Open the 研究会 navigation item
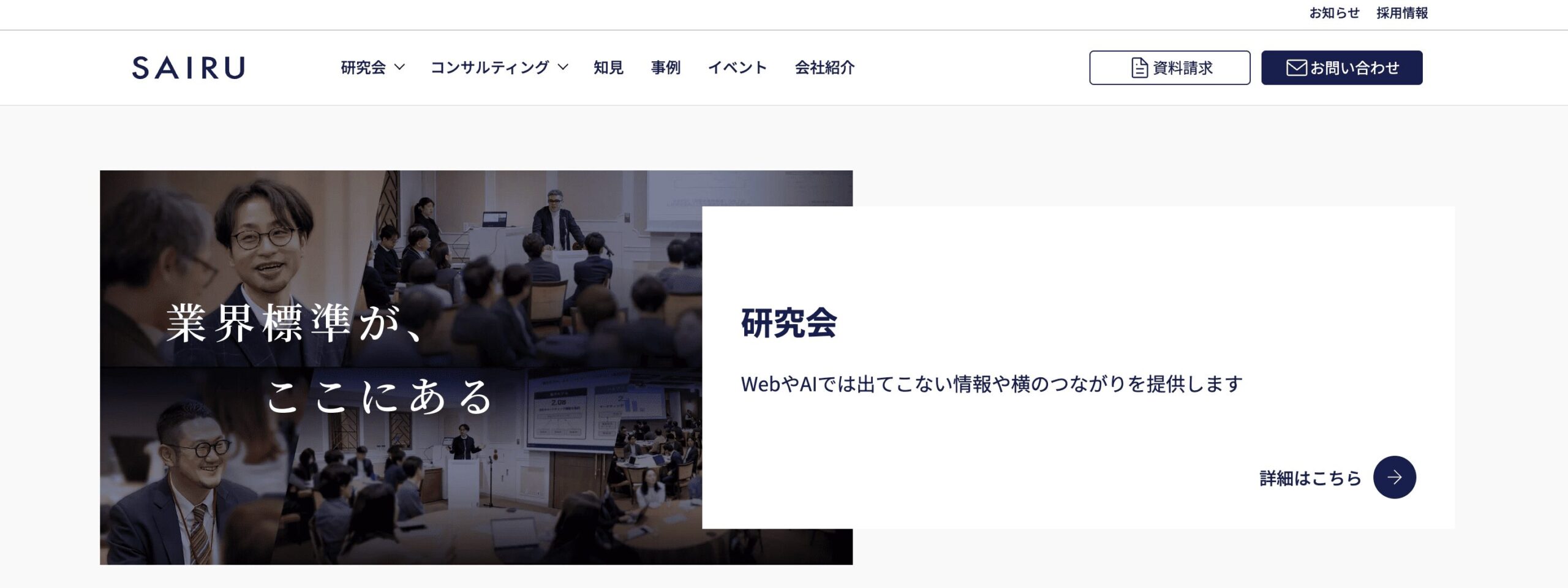 tap(363, 67)
